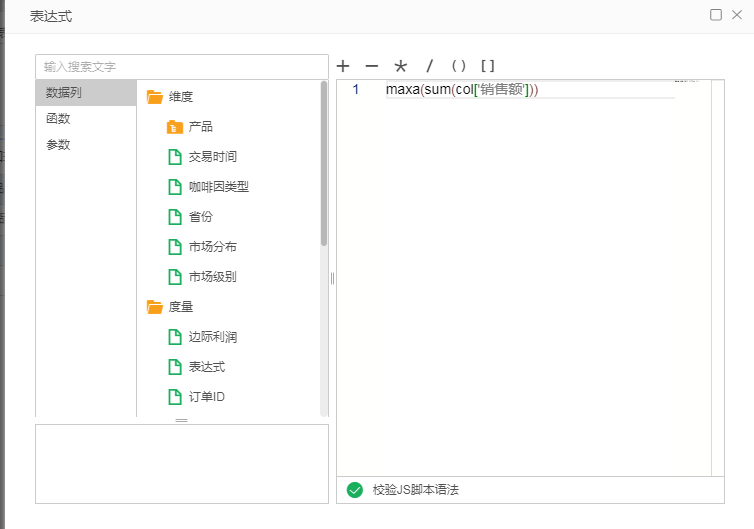Click the horizontal splitter handle below the tree

(182, 421)
